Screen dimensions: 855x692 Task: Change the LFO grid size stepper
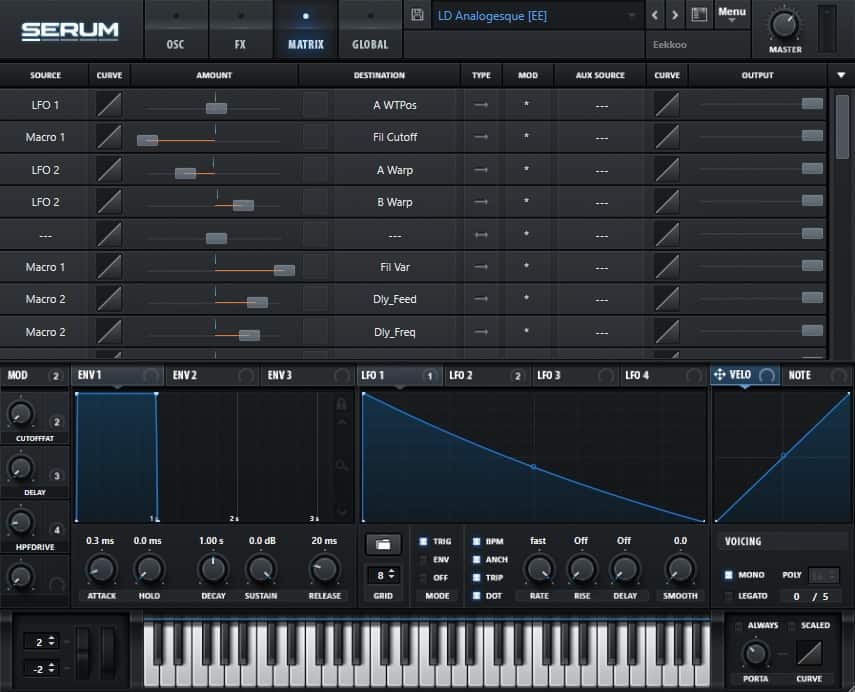(x=383, y=575)
